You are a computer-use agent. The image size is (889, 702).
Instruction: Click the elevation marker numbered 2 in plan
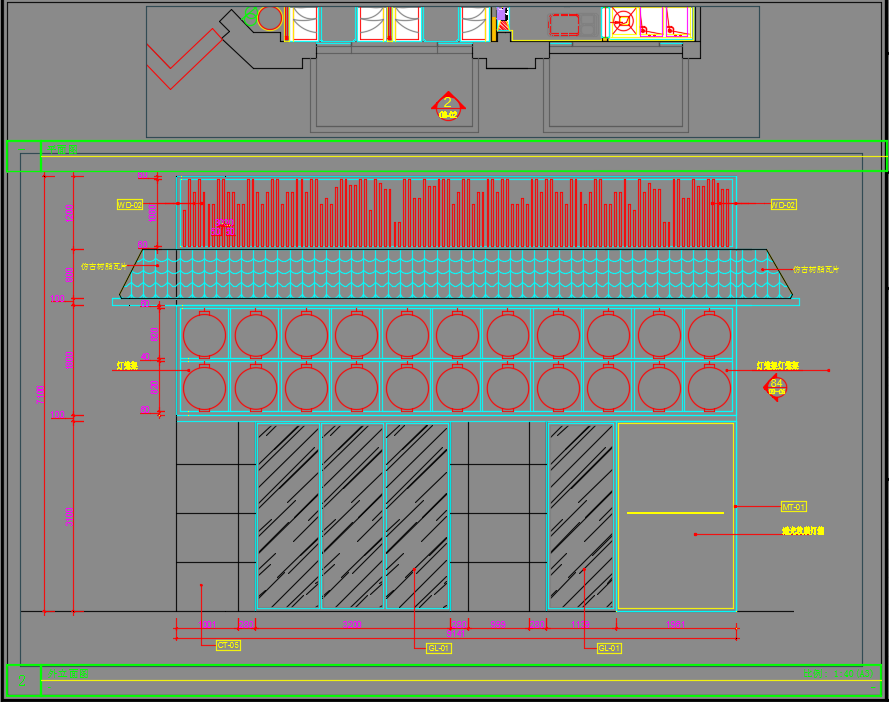click(x=448, y=104)
